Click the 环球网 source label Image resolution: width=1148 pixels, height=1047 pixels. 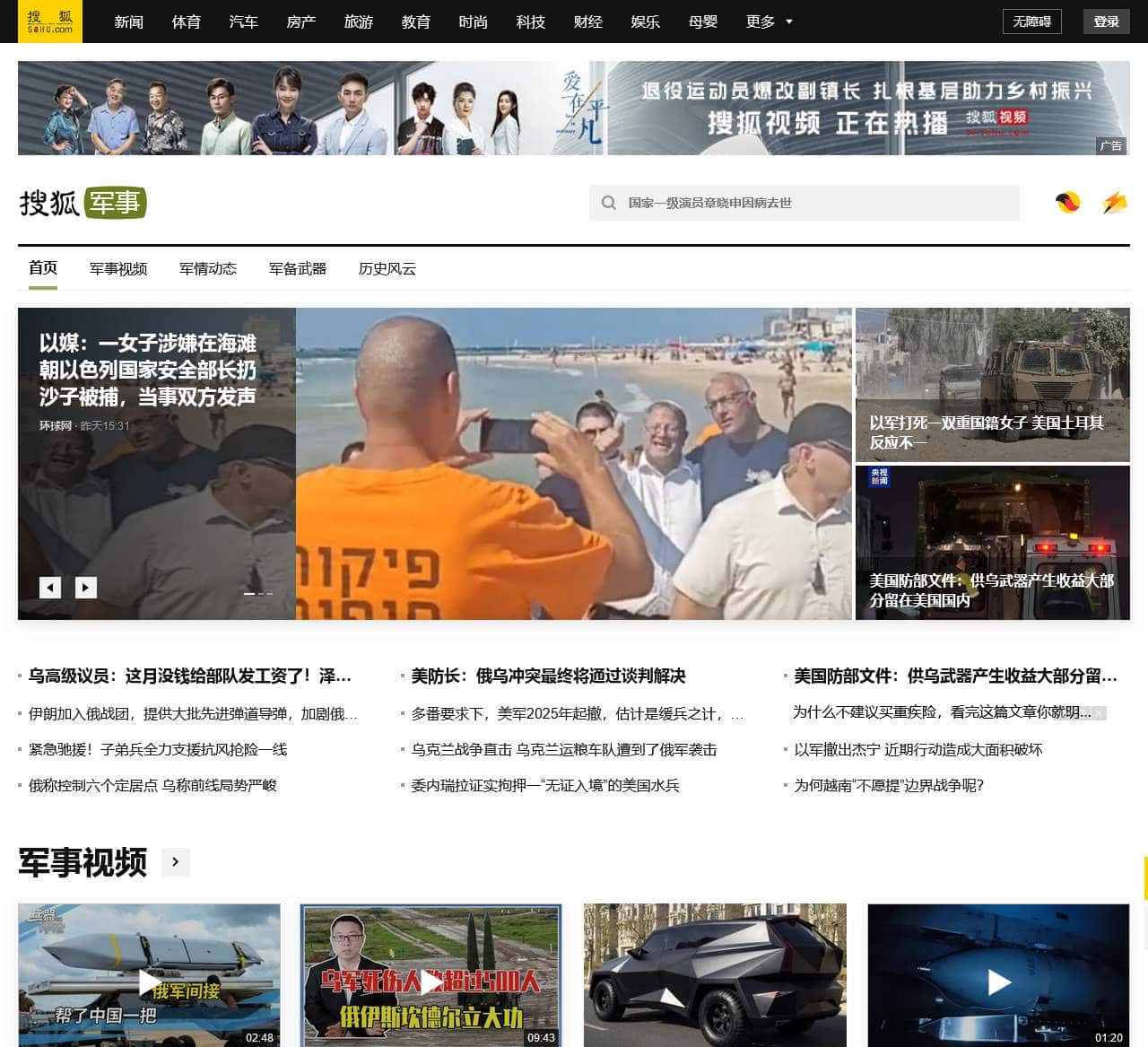(55, 425)
